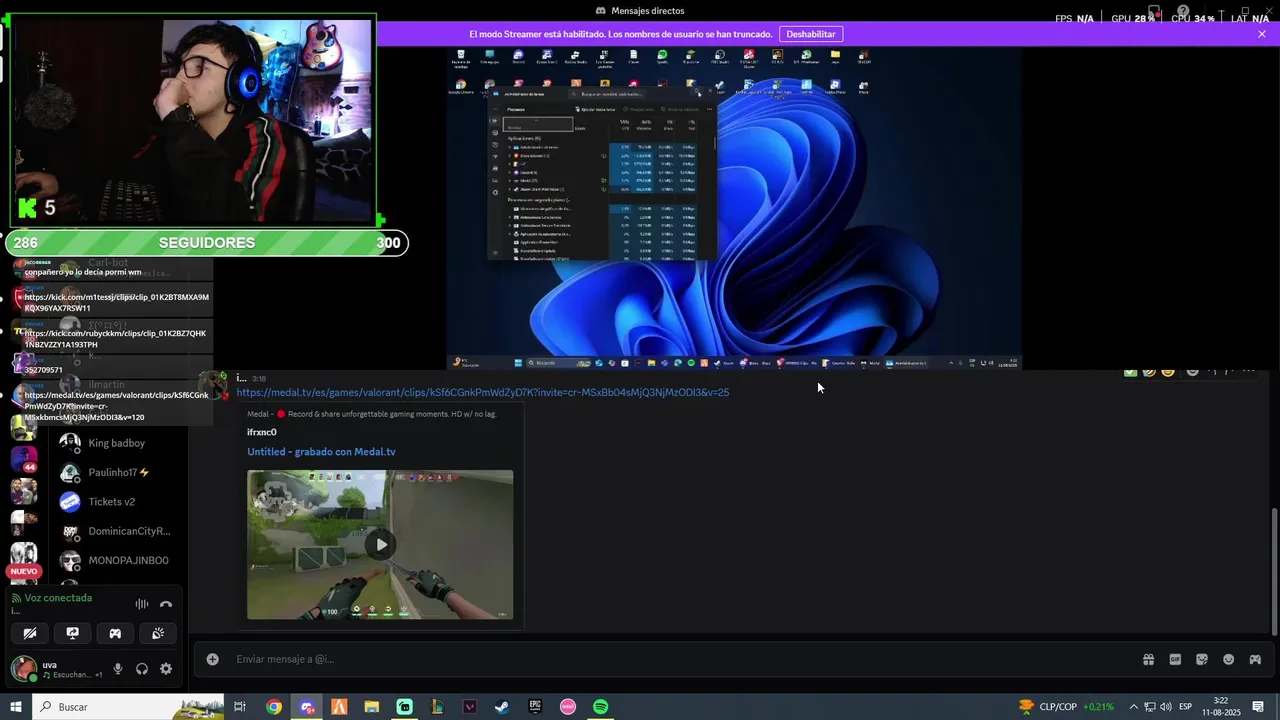Change ESP input language
The width and height of the screenshot is (1280, 720).
[x=1185, y=707]
